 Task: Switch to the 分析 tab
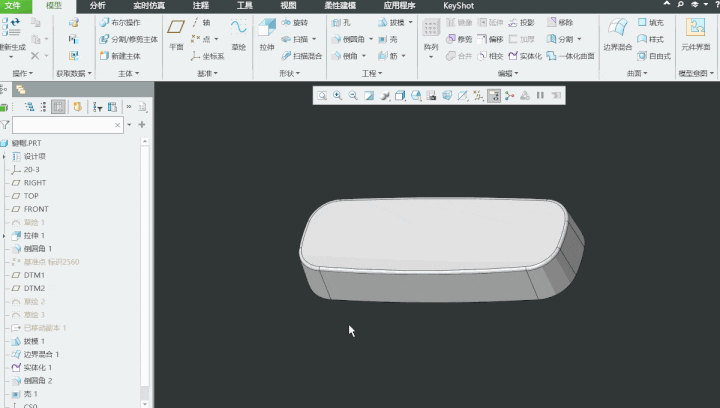97,6
